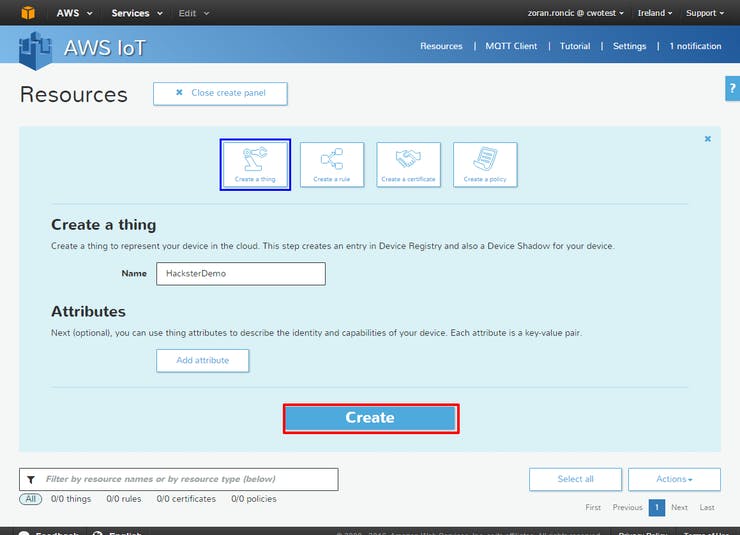Click the AWS orange cube logo

[28, 13]
